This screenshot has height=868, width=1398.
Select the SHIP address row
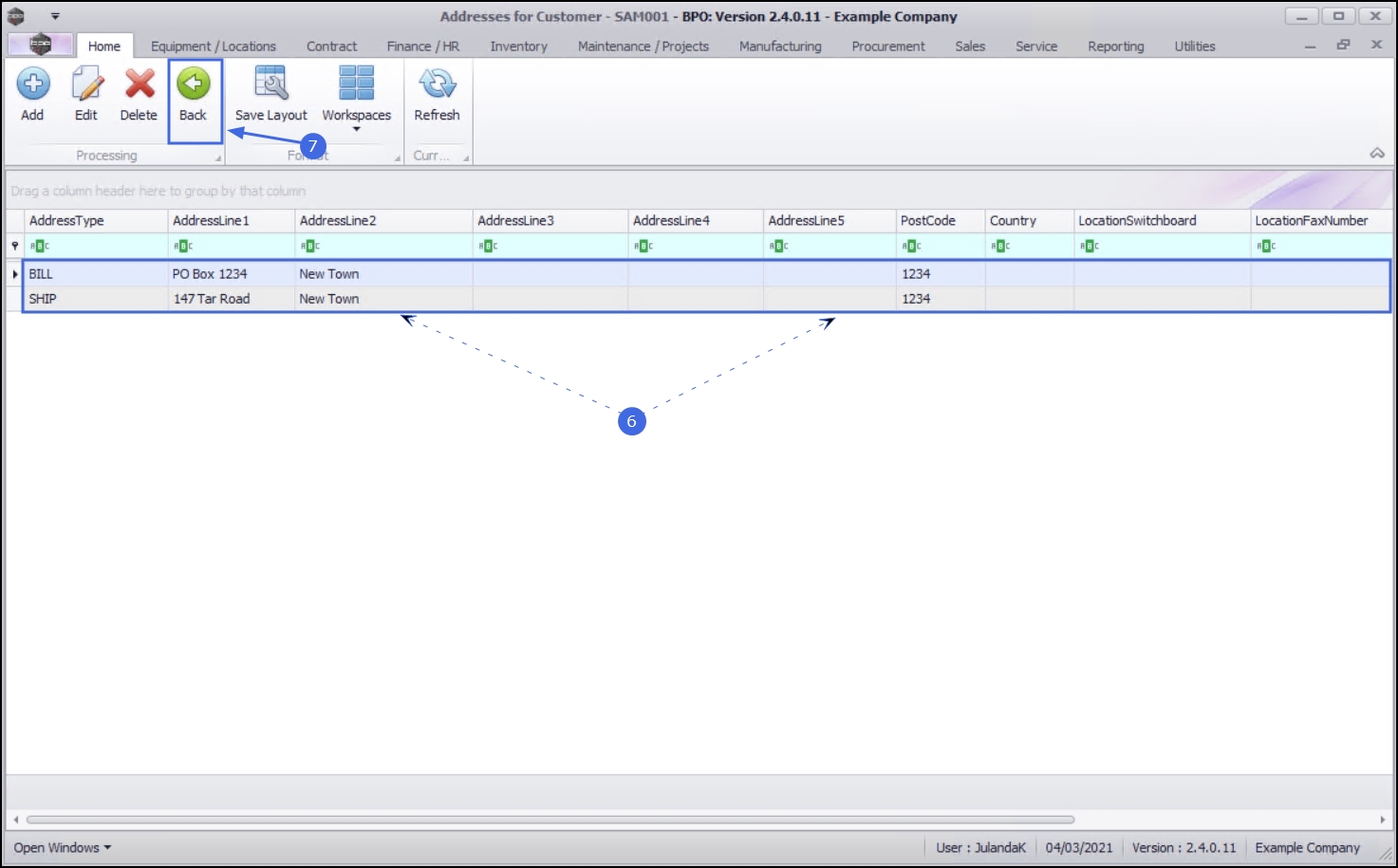click(x=707, y=299)
